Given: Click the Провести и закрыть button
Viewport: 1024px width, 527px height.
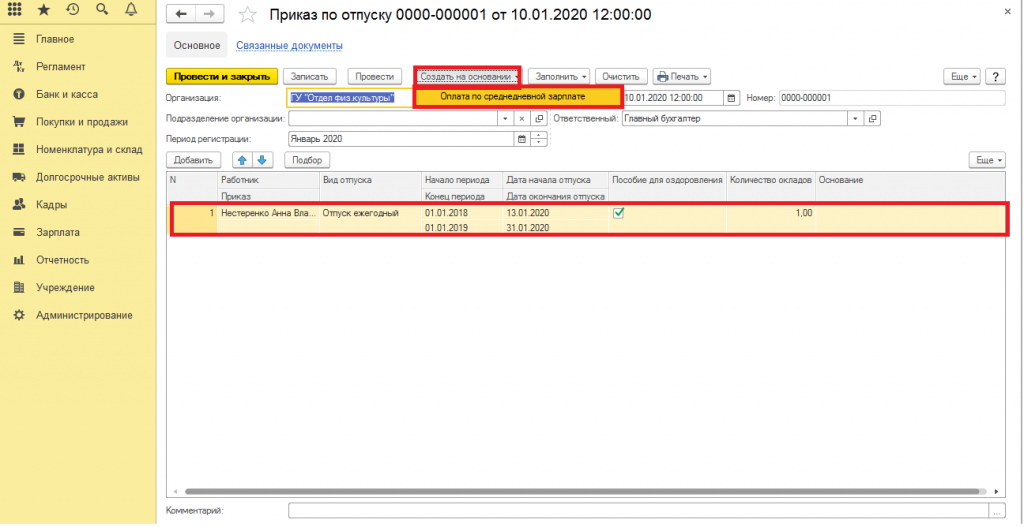Looking at the screenshot, I should coord(220,76).
